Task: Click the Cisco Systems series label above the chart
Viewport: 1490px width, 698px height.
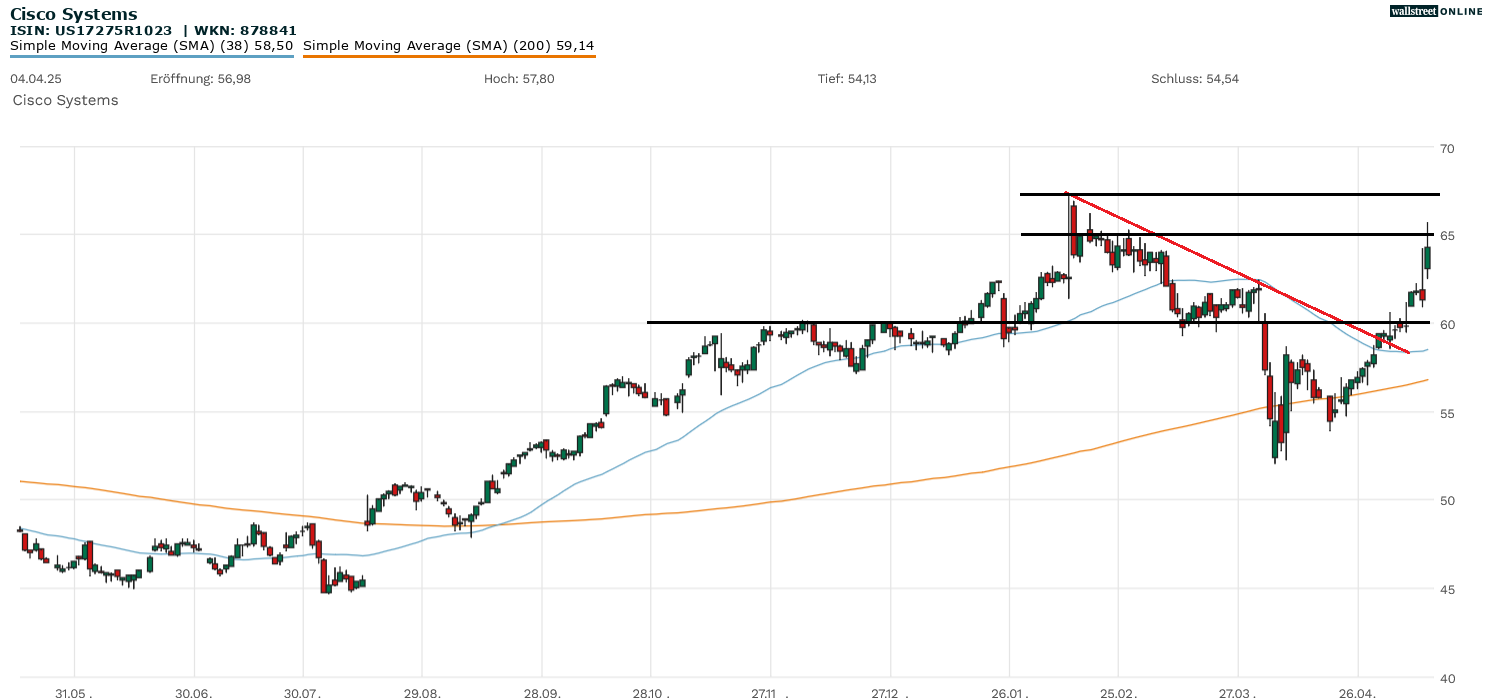Action: (65, 100)
